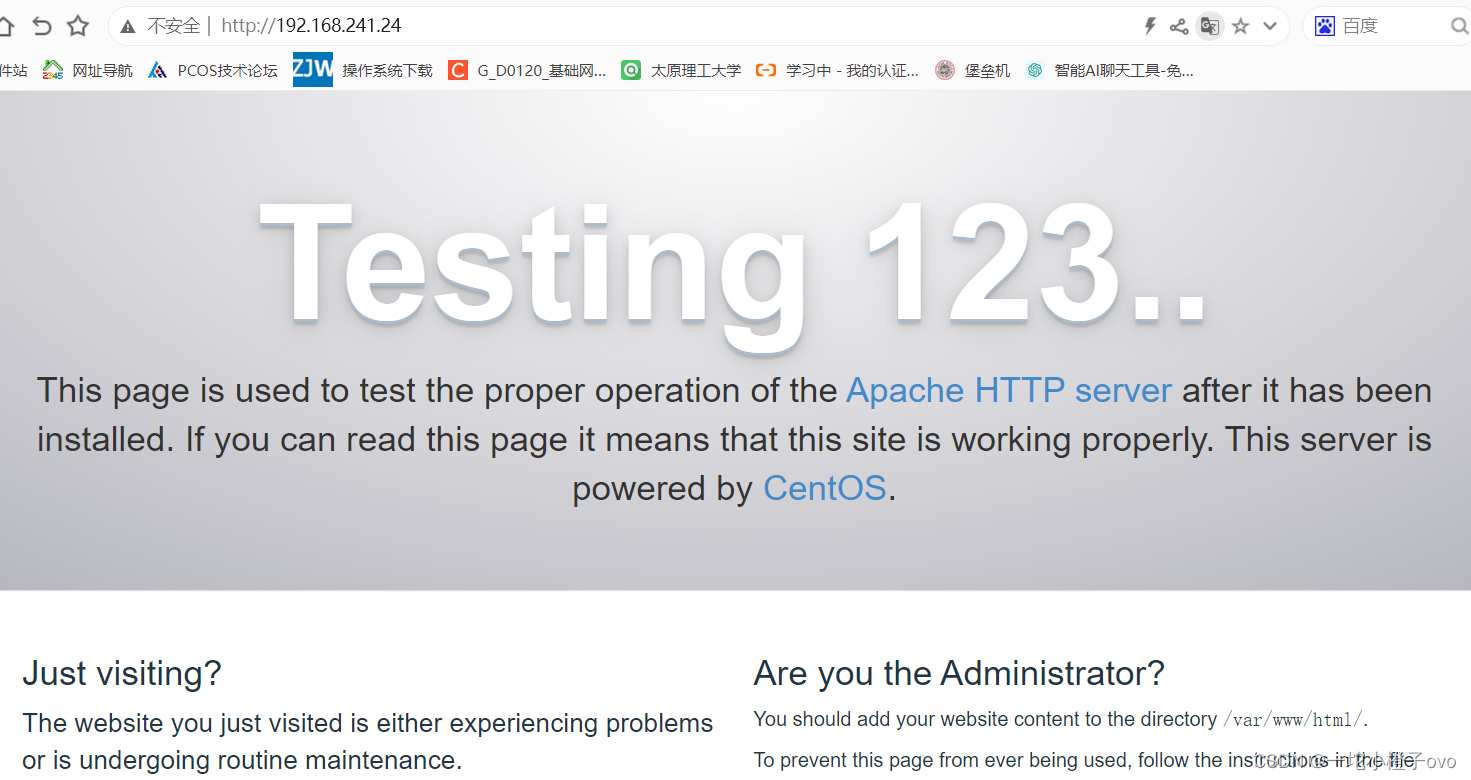Click the favorite star next to undo arrow

77,26
